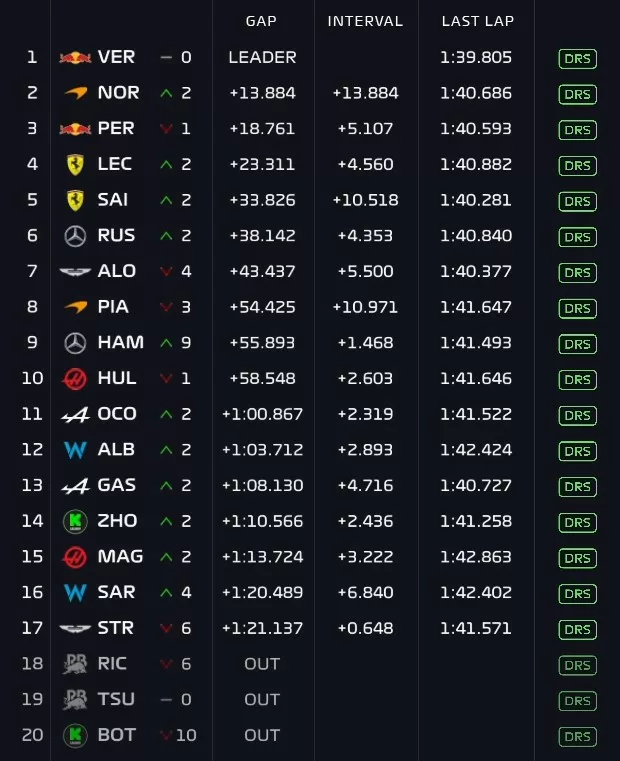The image size is (620, 761).
Task: Toggle the DRS badge in HAM's row
Action: pos(577,344)
